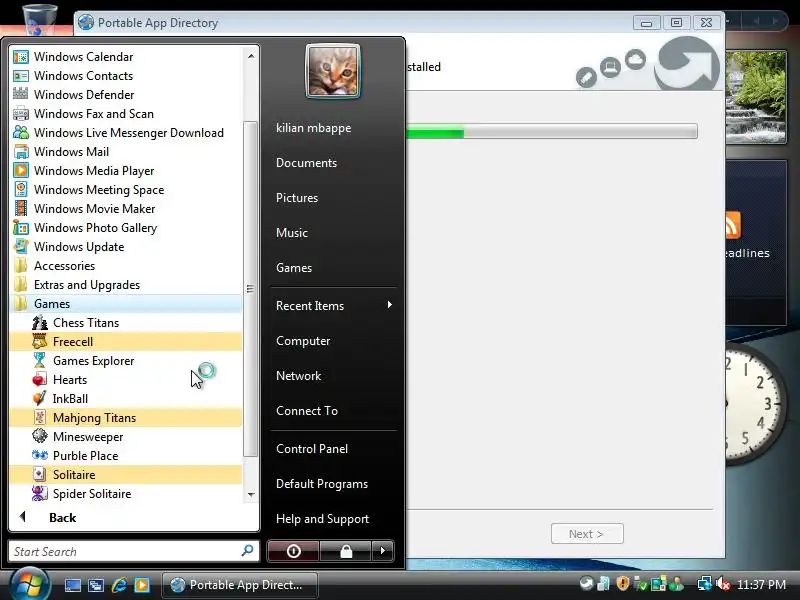Viewport: 800px width, 600px height.
Task: Expand the Accessories folder
Action: click(126, 265)
